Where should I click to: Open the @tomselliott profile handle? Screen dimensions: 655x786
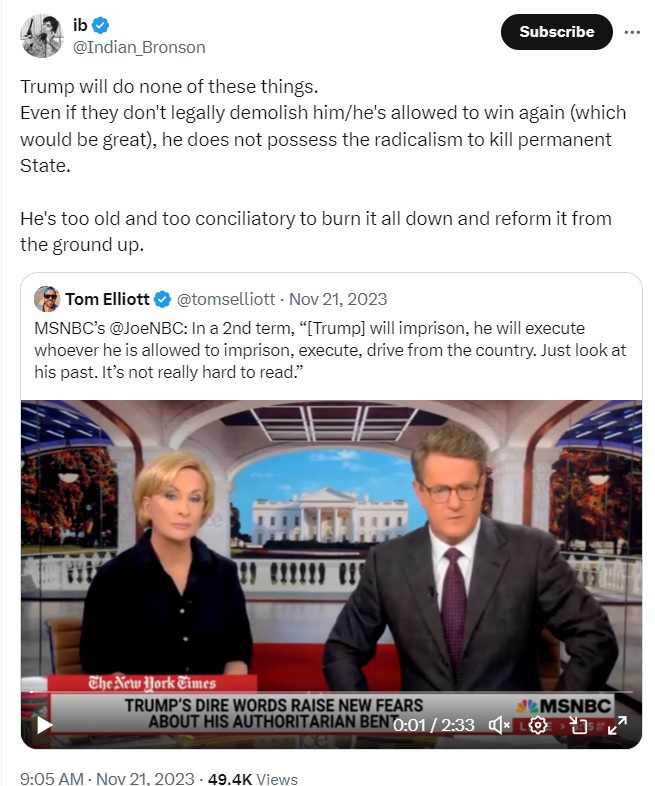click(x=226, y=299)
